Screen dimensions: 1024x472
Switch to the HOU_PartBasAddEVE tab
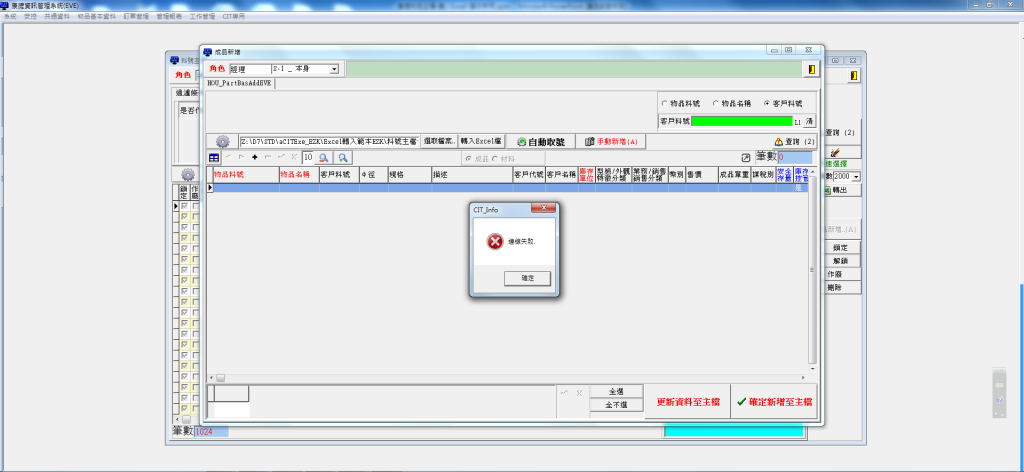240,84
